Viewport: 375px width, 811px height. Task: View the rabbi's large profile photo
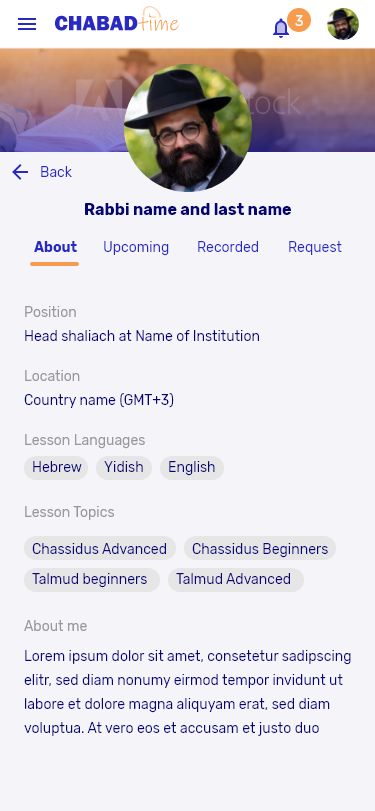(188, 128)
